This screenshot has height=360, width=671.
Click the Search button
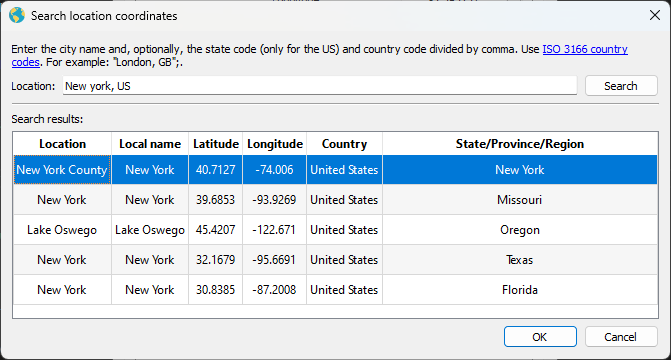[x=621, y=86]
